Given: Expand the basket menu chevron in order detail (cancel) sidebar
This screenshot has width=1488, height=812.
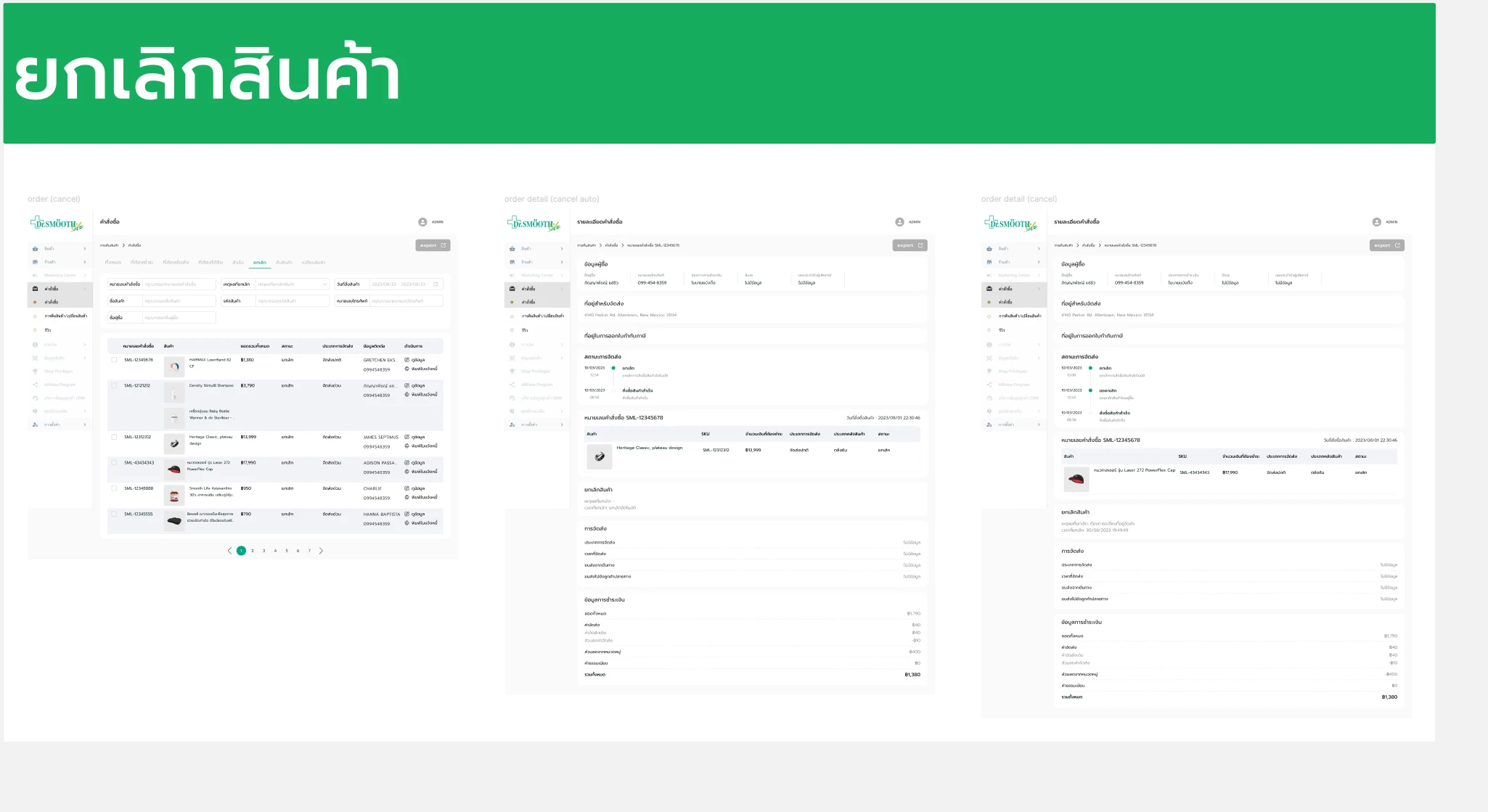Looking at the screenshot, I should (x=1038, y=249).
